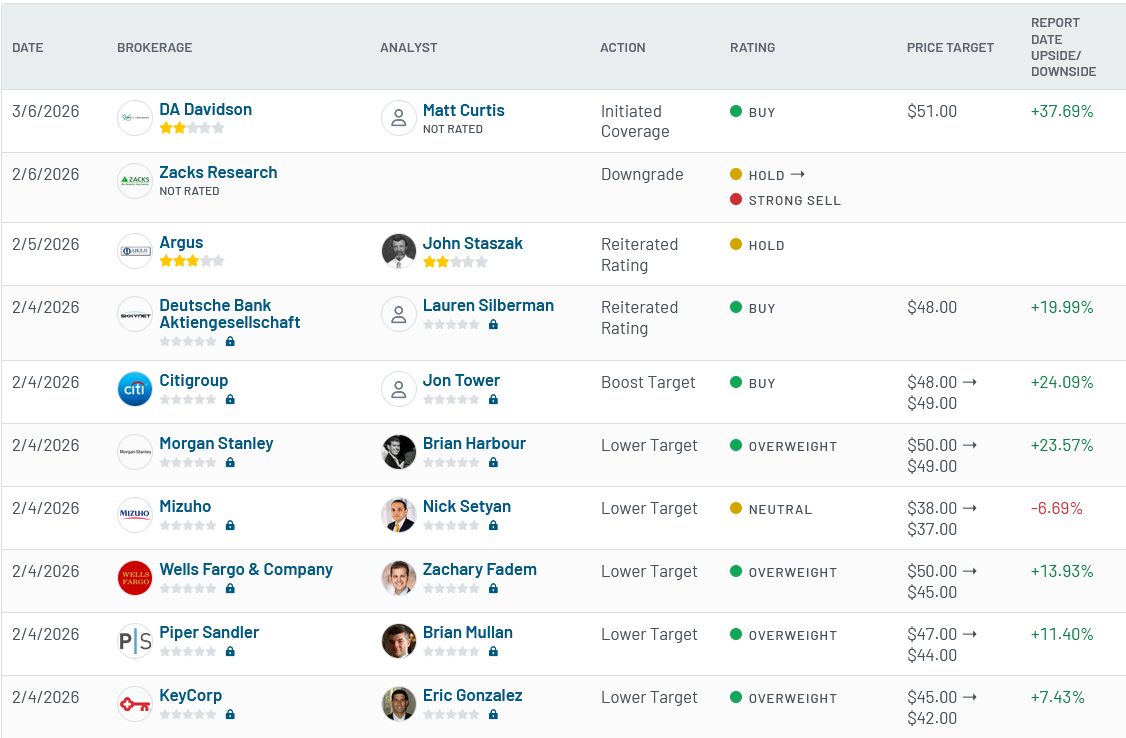Click lock icon beside Lauren Silberman's stars
This screenshot has width=1126, height=738.
coord(493,324)
